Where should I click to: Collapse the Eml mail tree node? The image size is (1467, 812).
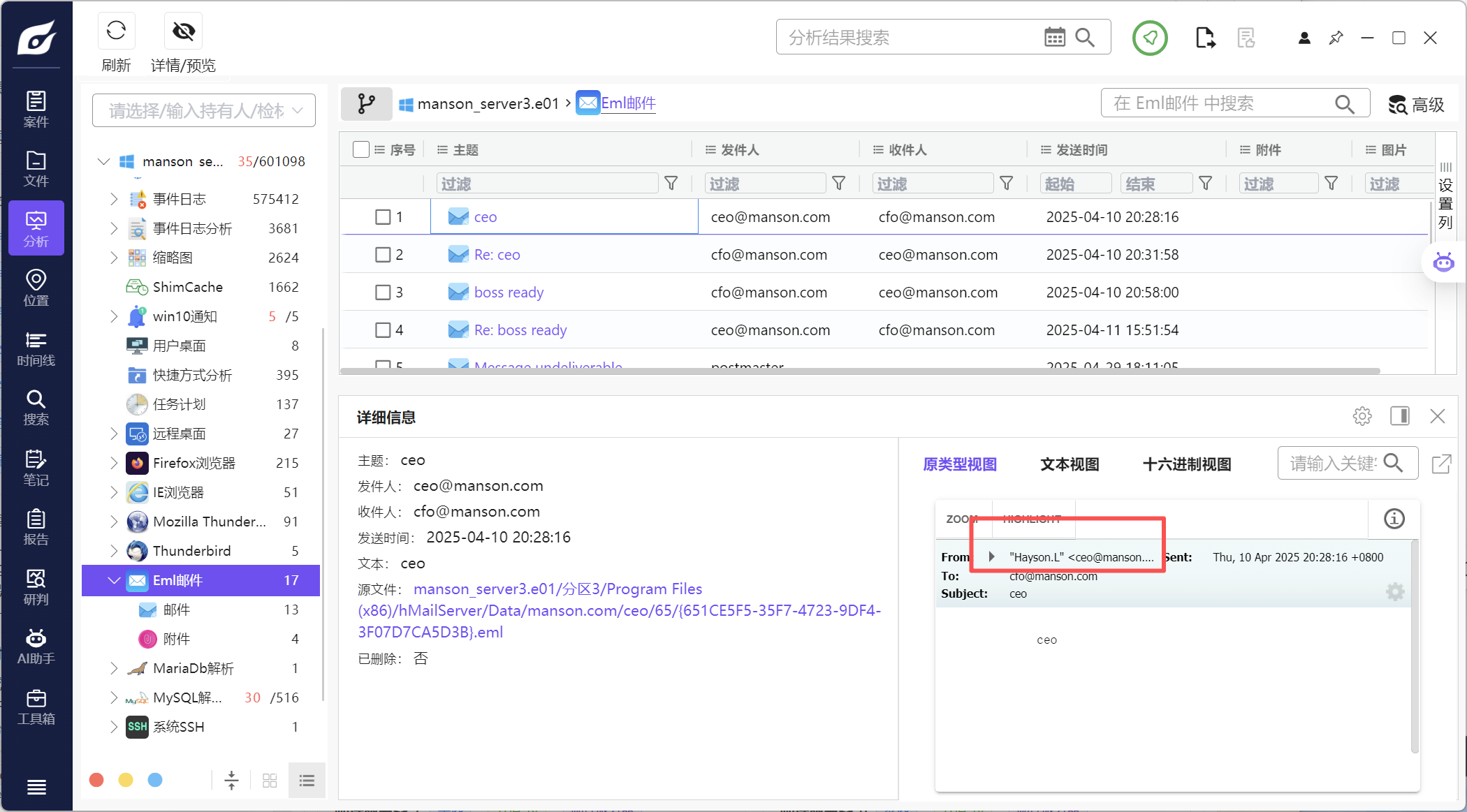click(x=114, y=580)
